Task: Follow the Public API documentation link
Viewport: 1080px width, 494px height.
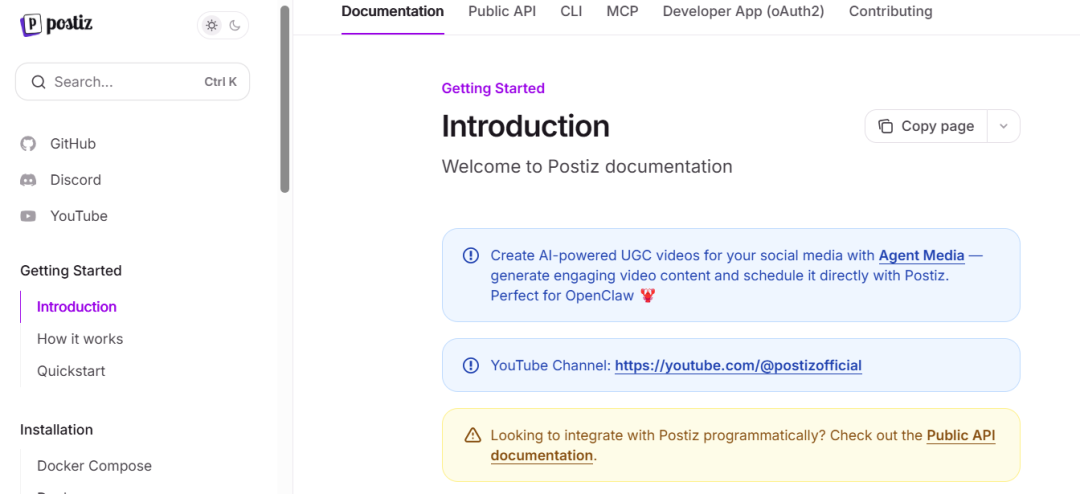Action: (x=960, y=435)
